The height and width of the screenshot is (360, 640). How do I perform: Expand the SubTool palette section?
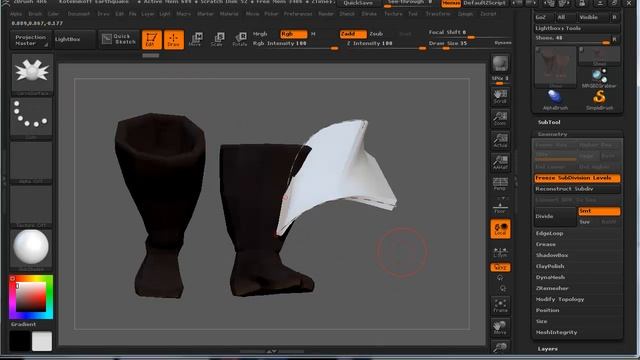pyautogui.click(x=549, y=122)
